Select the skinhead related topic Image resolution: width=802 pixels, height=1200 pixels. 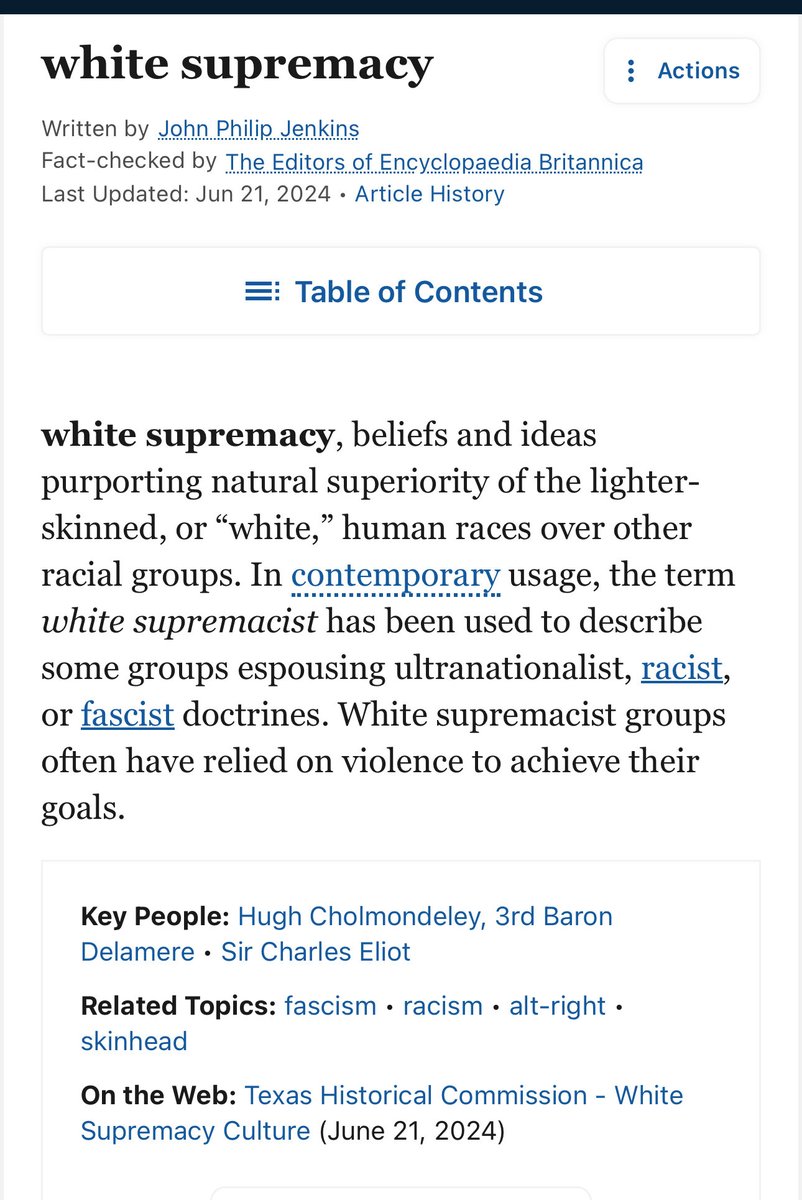(x=134, y=1041)
